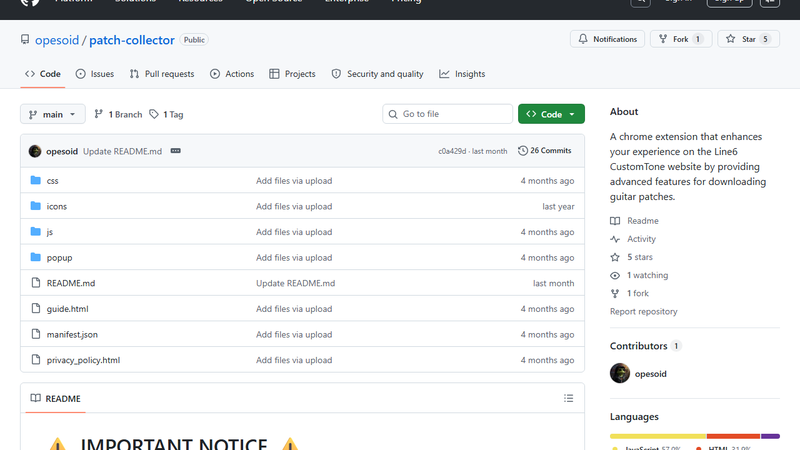
Task: Click the commit history clock icon
Action: 522,151
